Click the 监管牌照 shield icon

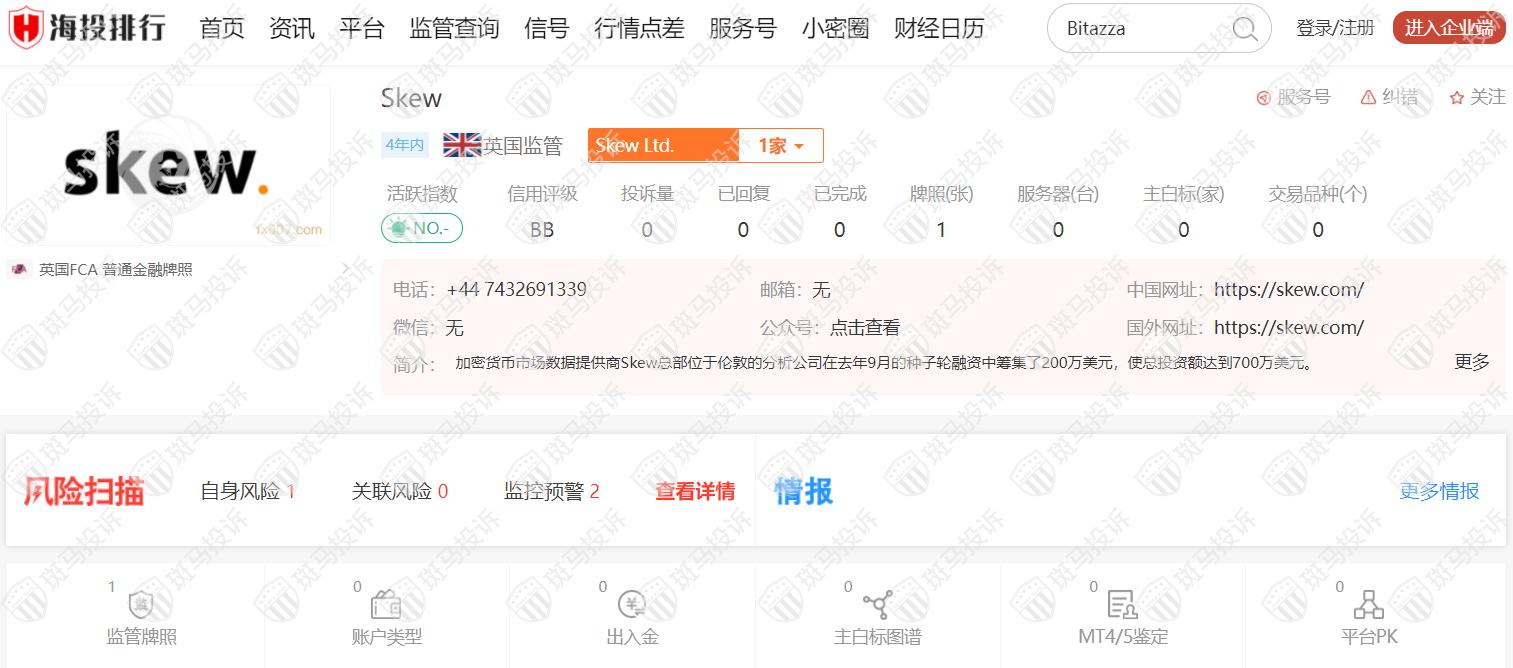141,605
